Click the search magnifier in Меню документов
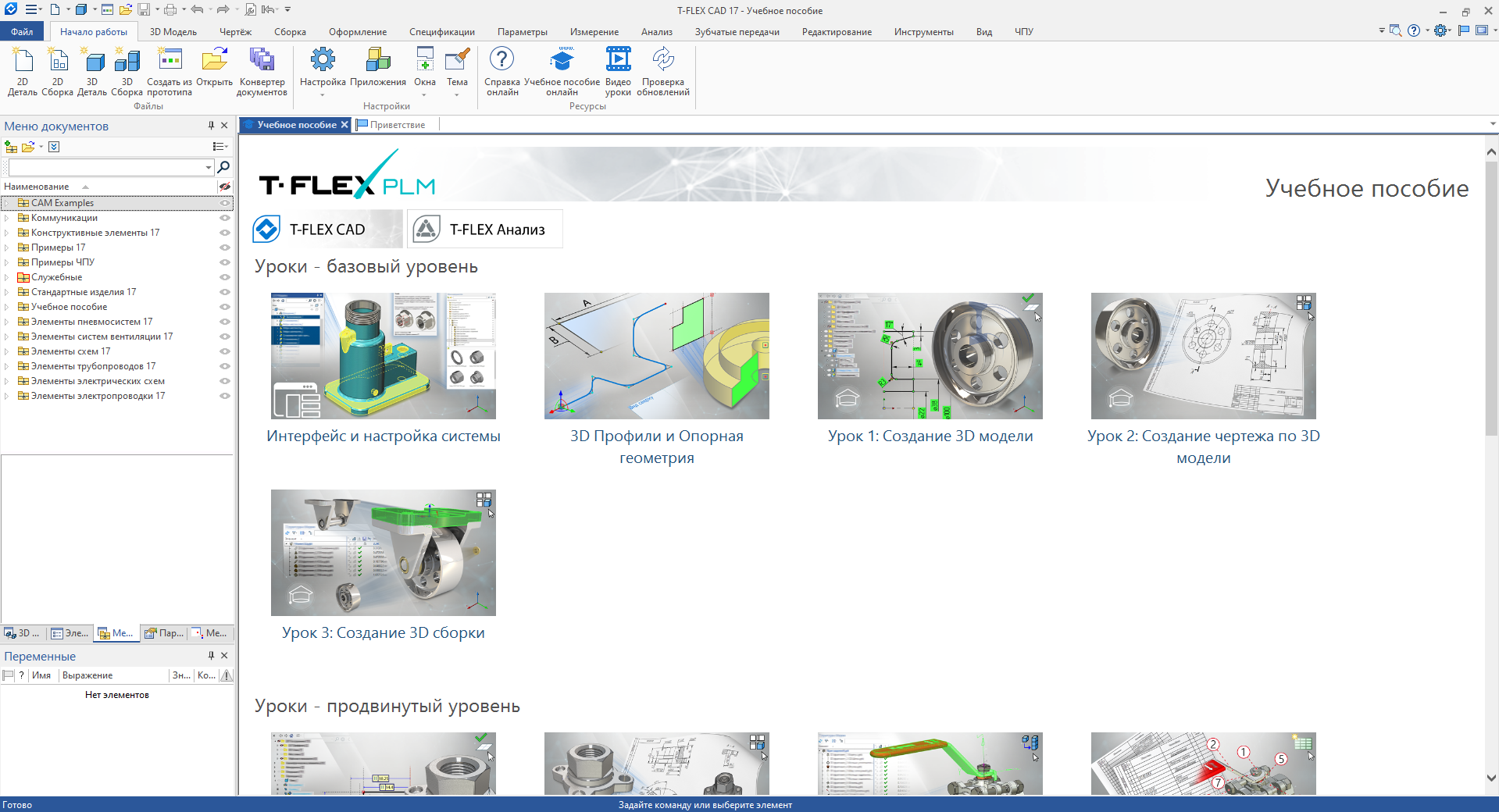The width and height of the screenshot is (1499, 812). pos(223,167)
